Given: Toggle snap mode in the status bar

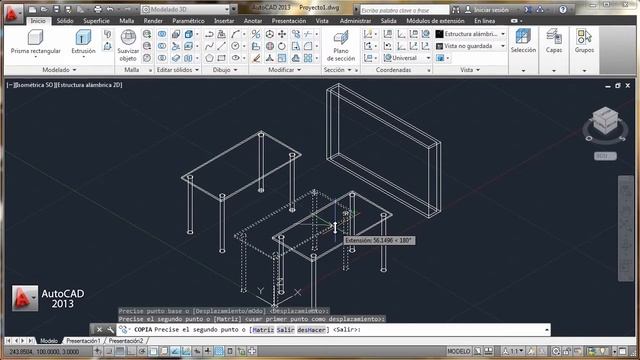Looking at the screenshot, I should tap(109, 351).
